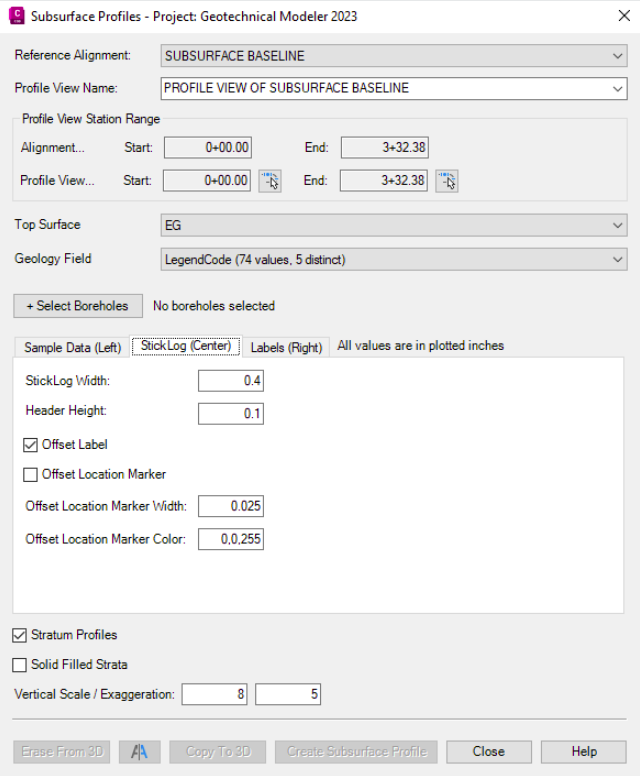Screen dimensions: 640x776
Task: Pick Profile View end station from drawing
Action: tap(446, 181)
